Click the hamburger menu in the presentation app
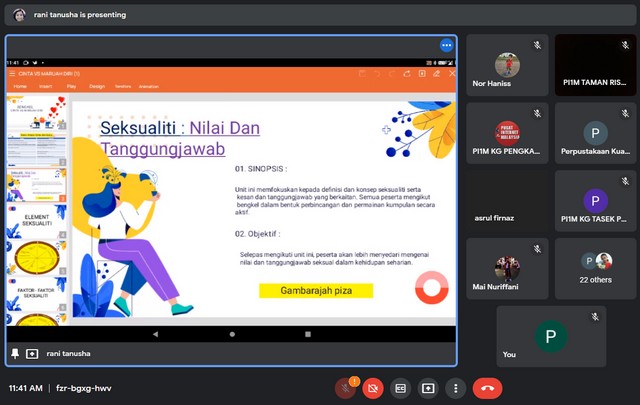The width and height of the screenshot is (640, 405). (x=12, y=74)
